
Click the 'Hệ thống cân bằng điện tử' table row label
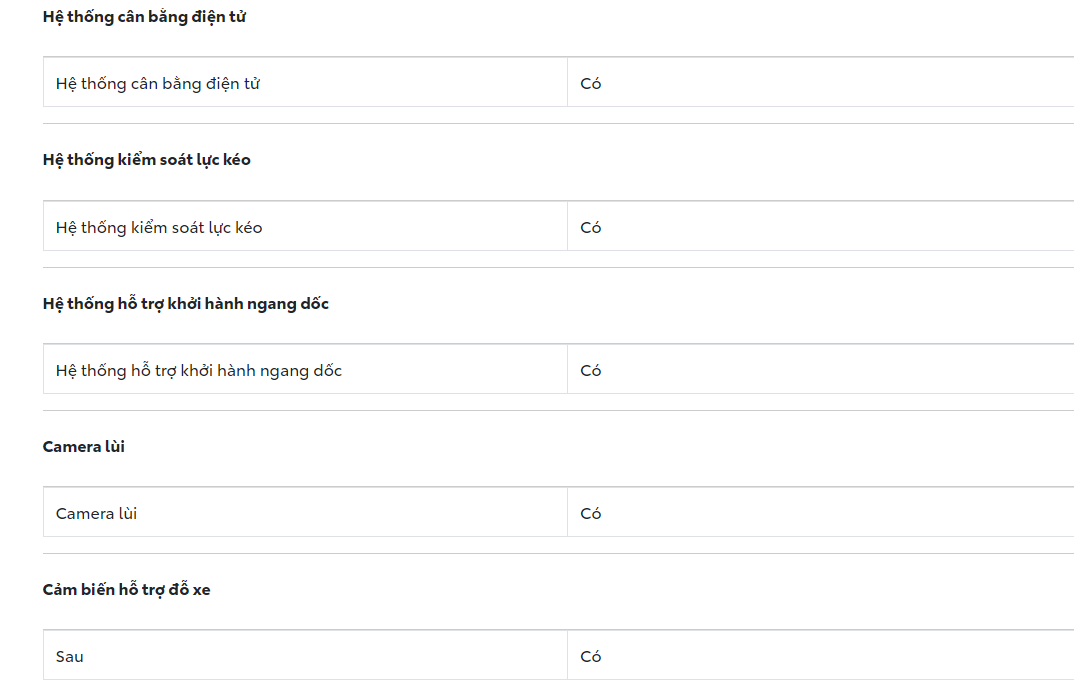[x=158, y=84]
